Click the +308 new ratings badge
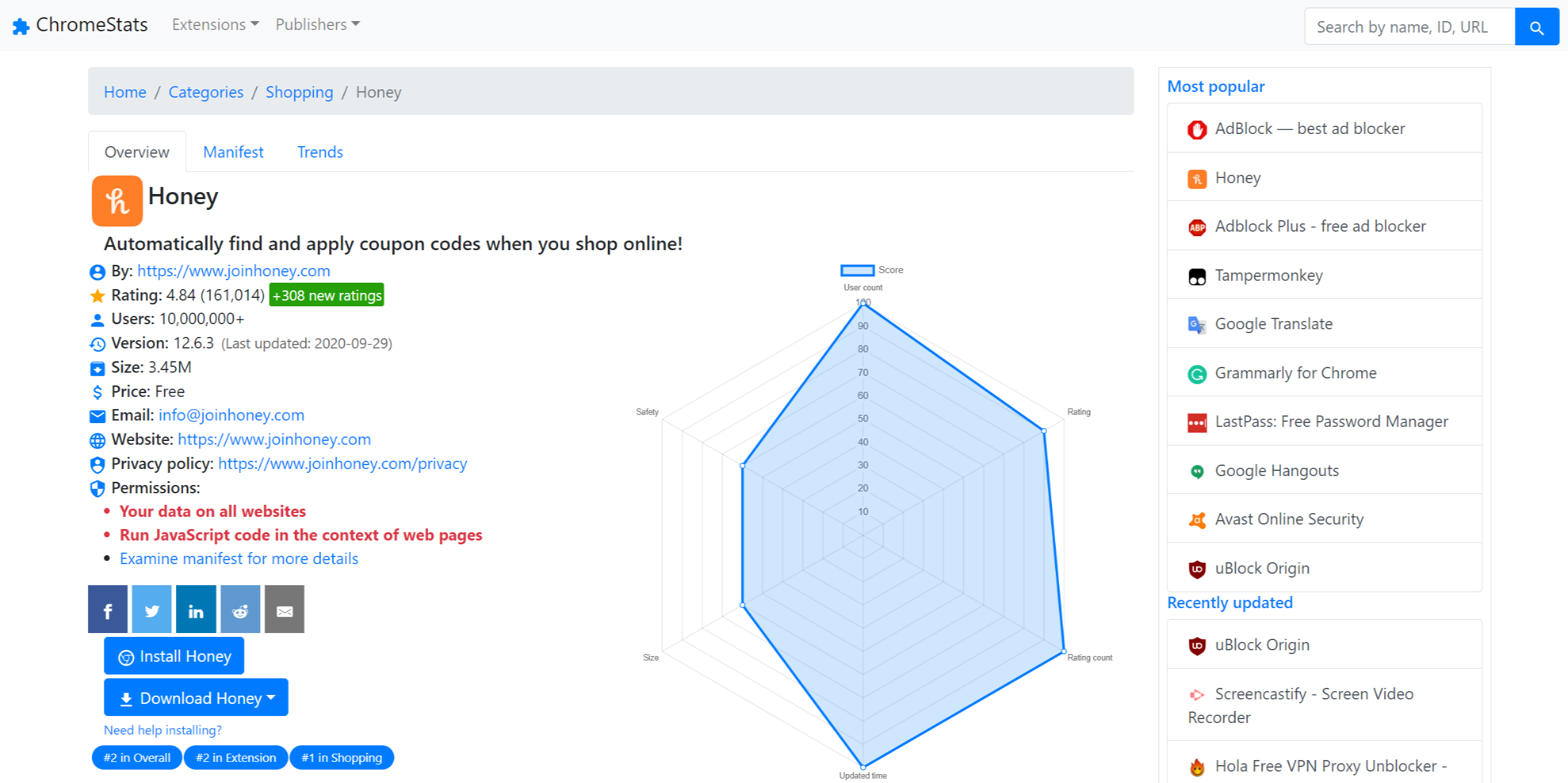The height and width of the screenshot is (783, 1568). click(x=326, y=295)
